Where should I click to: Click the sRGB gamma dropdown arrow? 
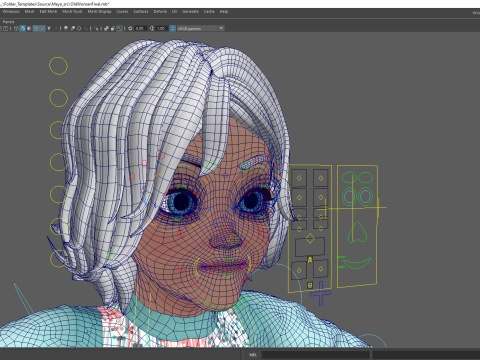pos(221,28)
